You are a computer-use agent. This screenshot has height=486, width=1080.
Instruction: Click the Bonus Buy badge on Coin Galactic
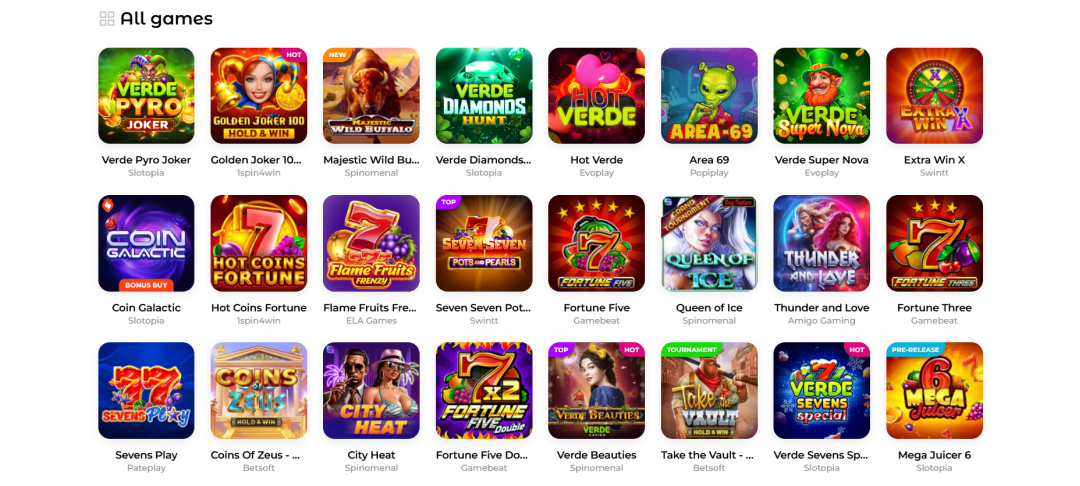[146, 285]
